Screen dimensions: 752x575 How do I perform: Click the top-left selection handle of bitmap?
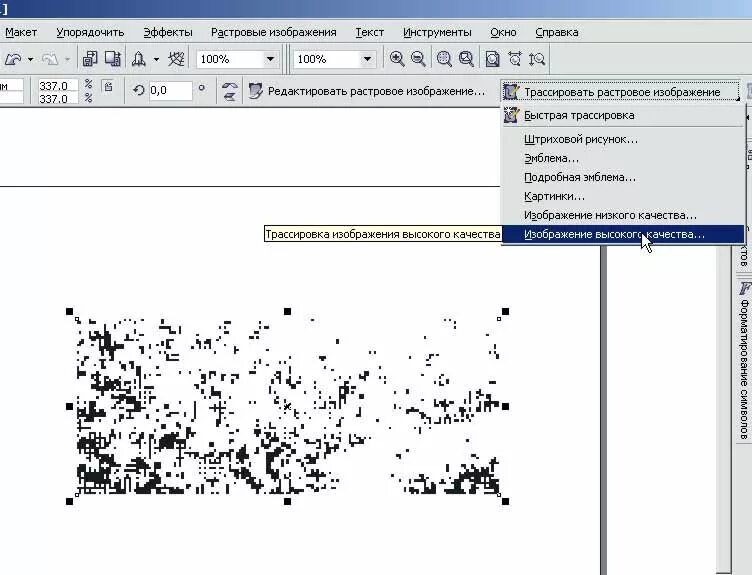(x=70, y=312)
